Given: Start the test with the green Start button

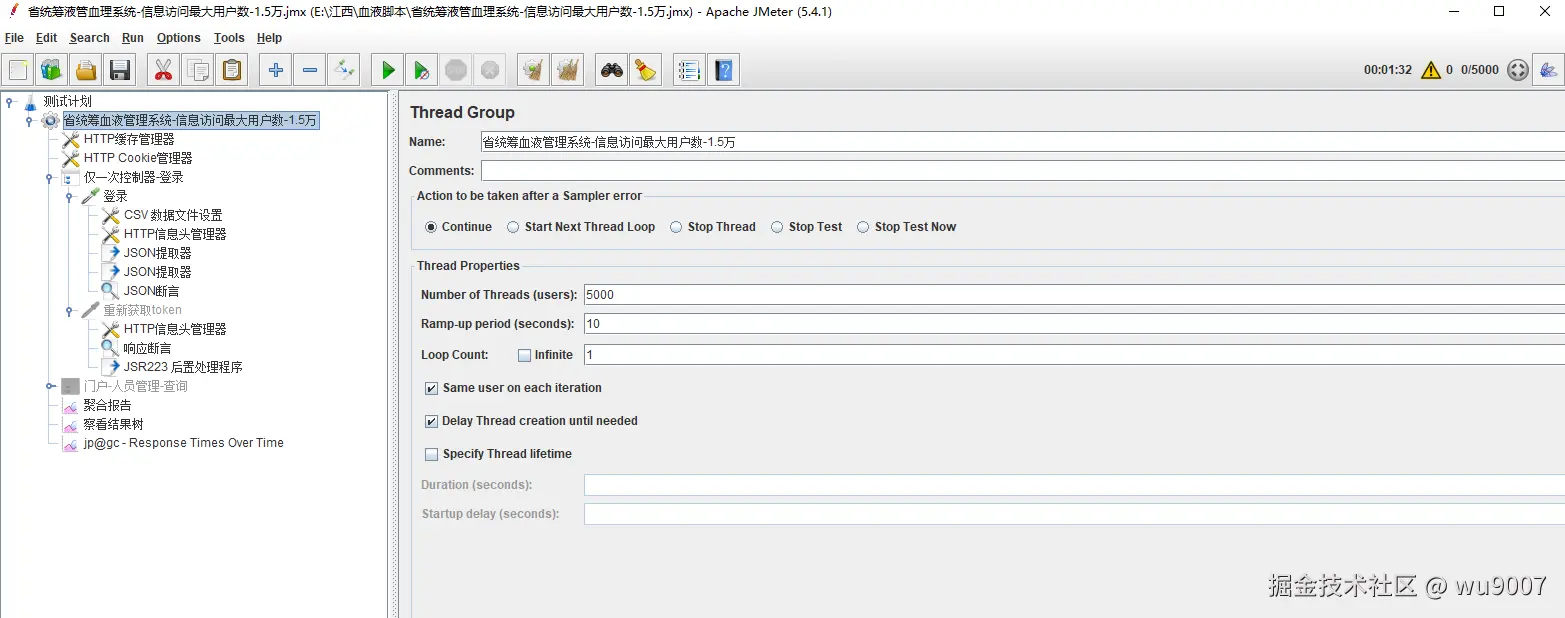Looking at the screenshot, I should pyautogui.click(x=387, y=69).
